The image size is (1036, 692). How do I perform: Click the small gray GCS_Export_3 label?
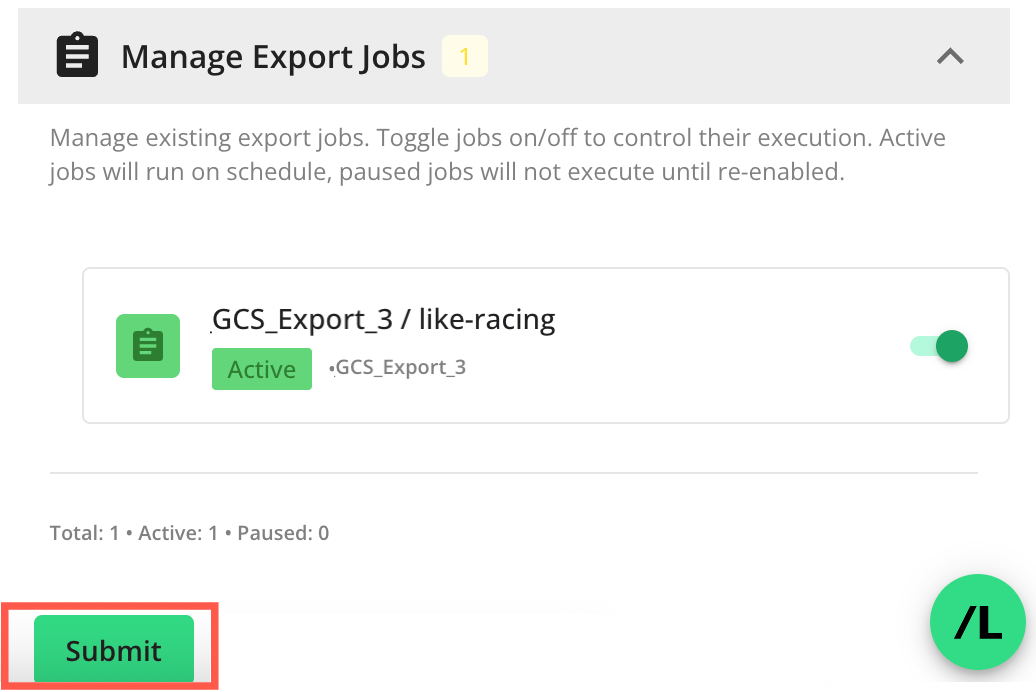point(400,367)
